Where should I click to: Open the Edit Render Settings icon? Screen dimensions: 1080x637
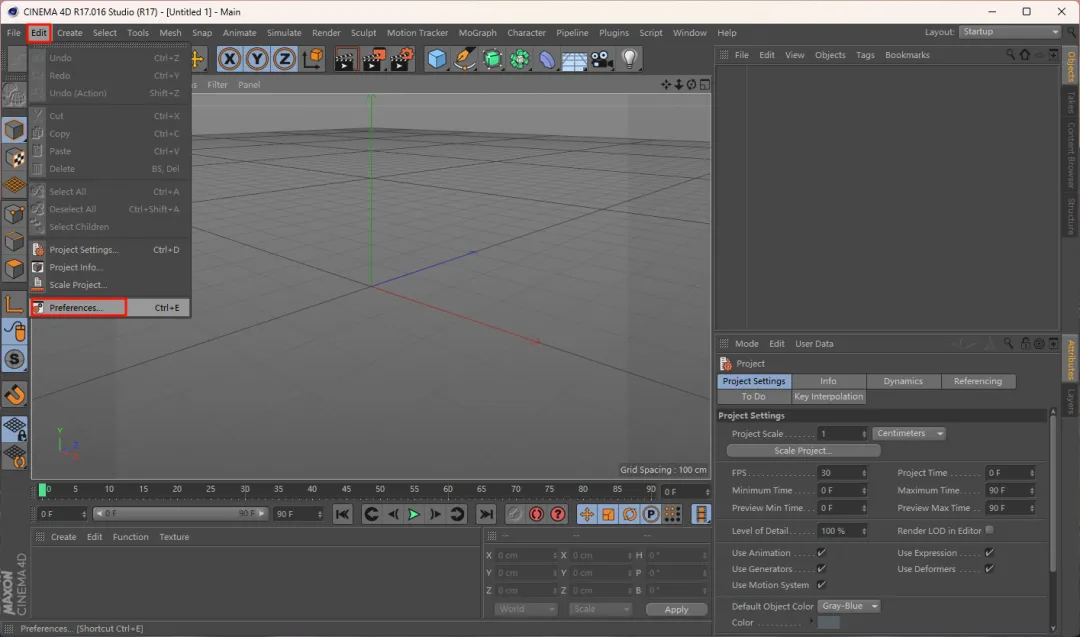(401, 59)
